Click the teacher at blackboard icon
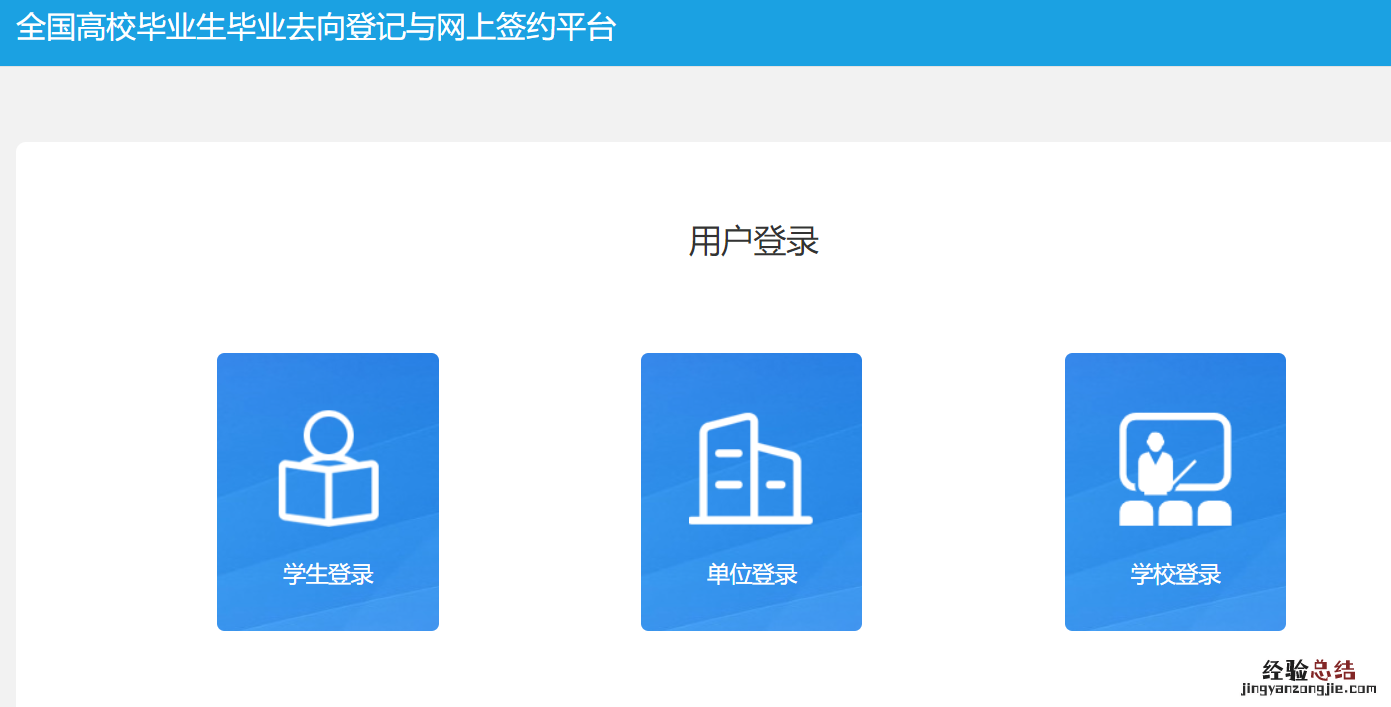This screenshot has height=707, width=1391. tap(1175, 469)
